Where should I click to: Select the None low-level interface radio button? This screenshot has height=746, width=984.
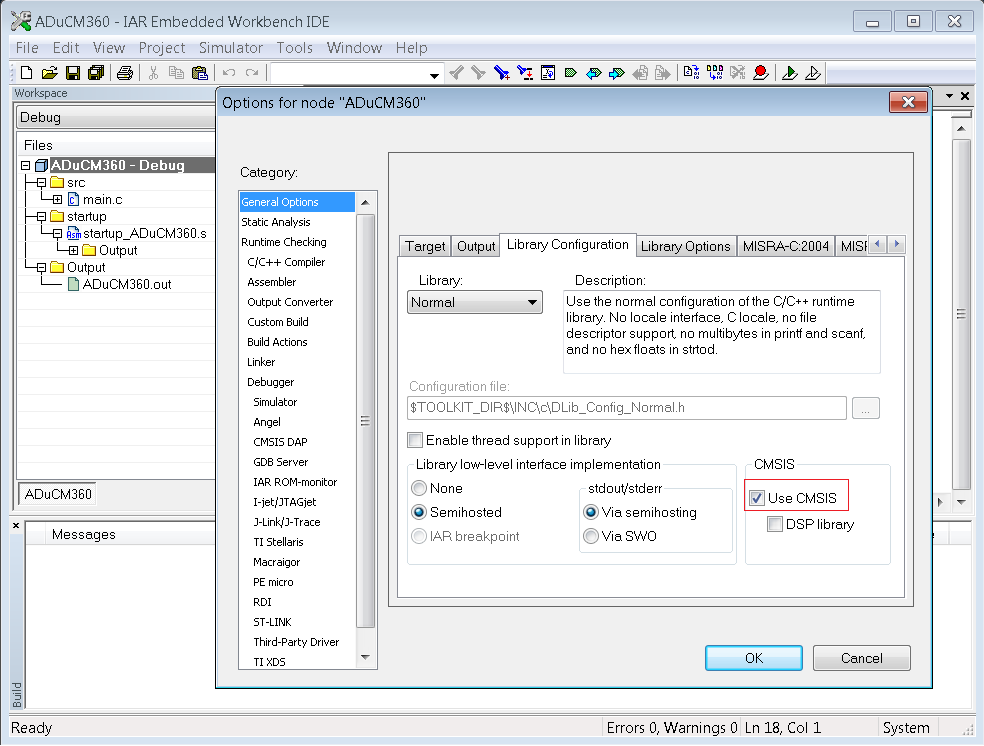coord(419,488)
